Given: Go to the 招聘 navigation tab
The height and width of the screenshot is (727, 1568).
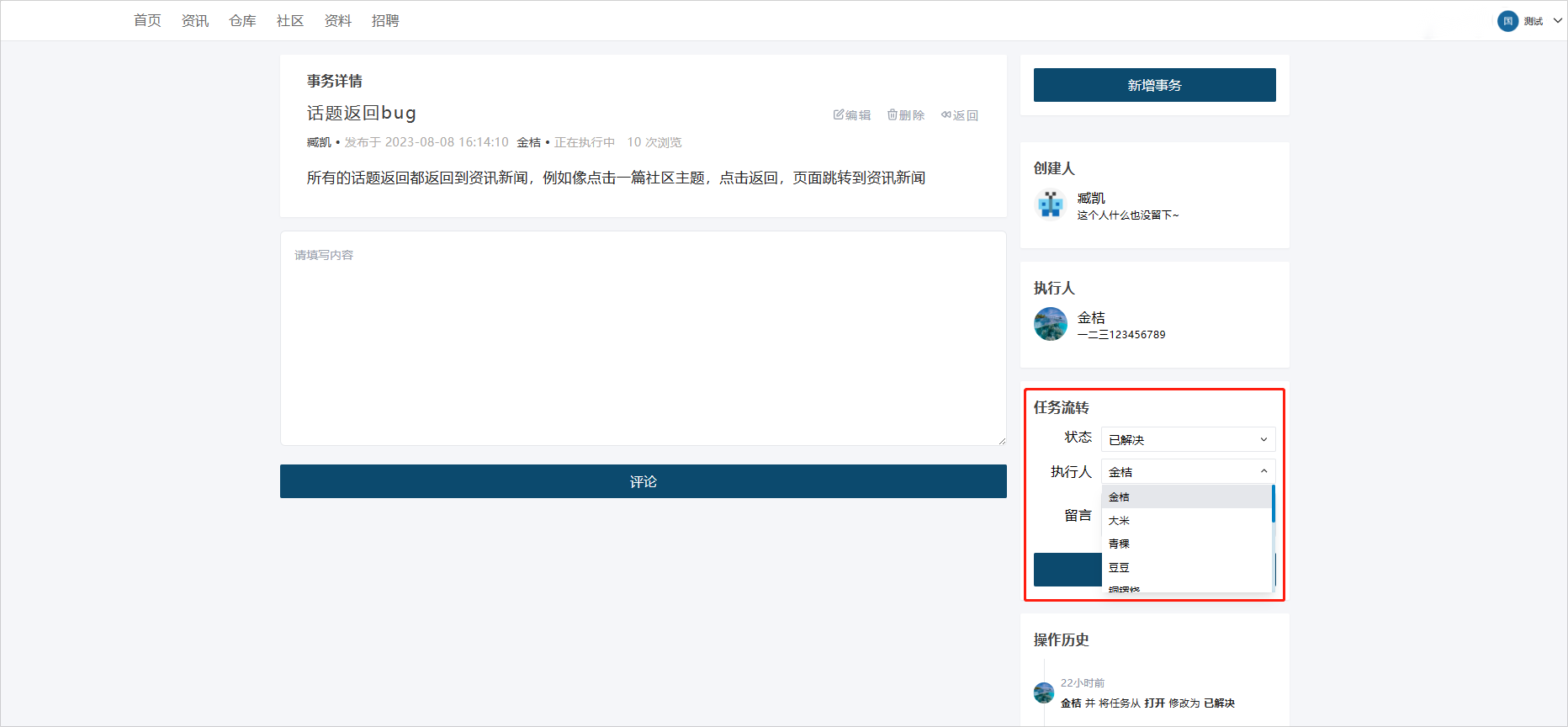Looking at the screenshot, I should 385,21.
